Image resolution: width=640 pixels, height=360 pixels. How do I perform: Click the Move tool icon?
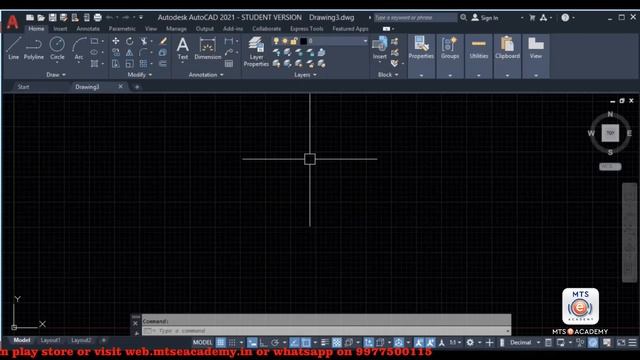click(116, 41)
